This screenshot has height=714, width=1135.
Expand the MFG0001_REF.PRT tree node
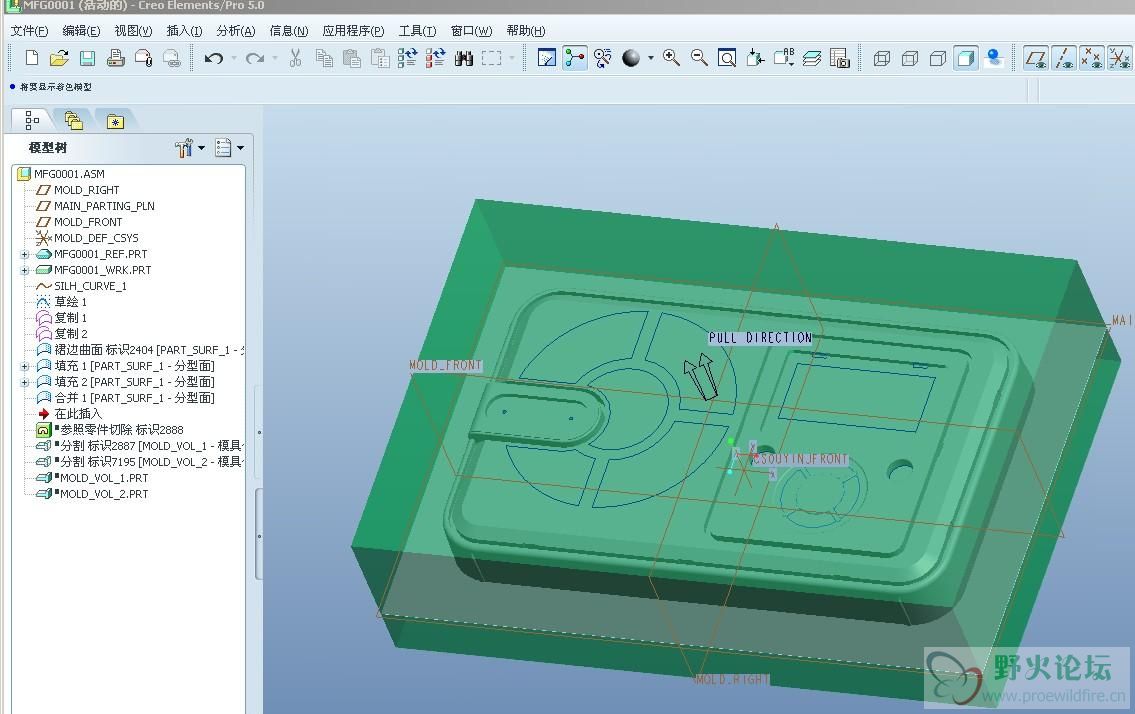coord(25,254)
